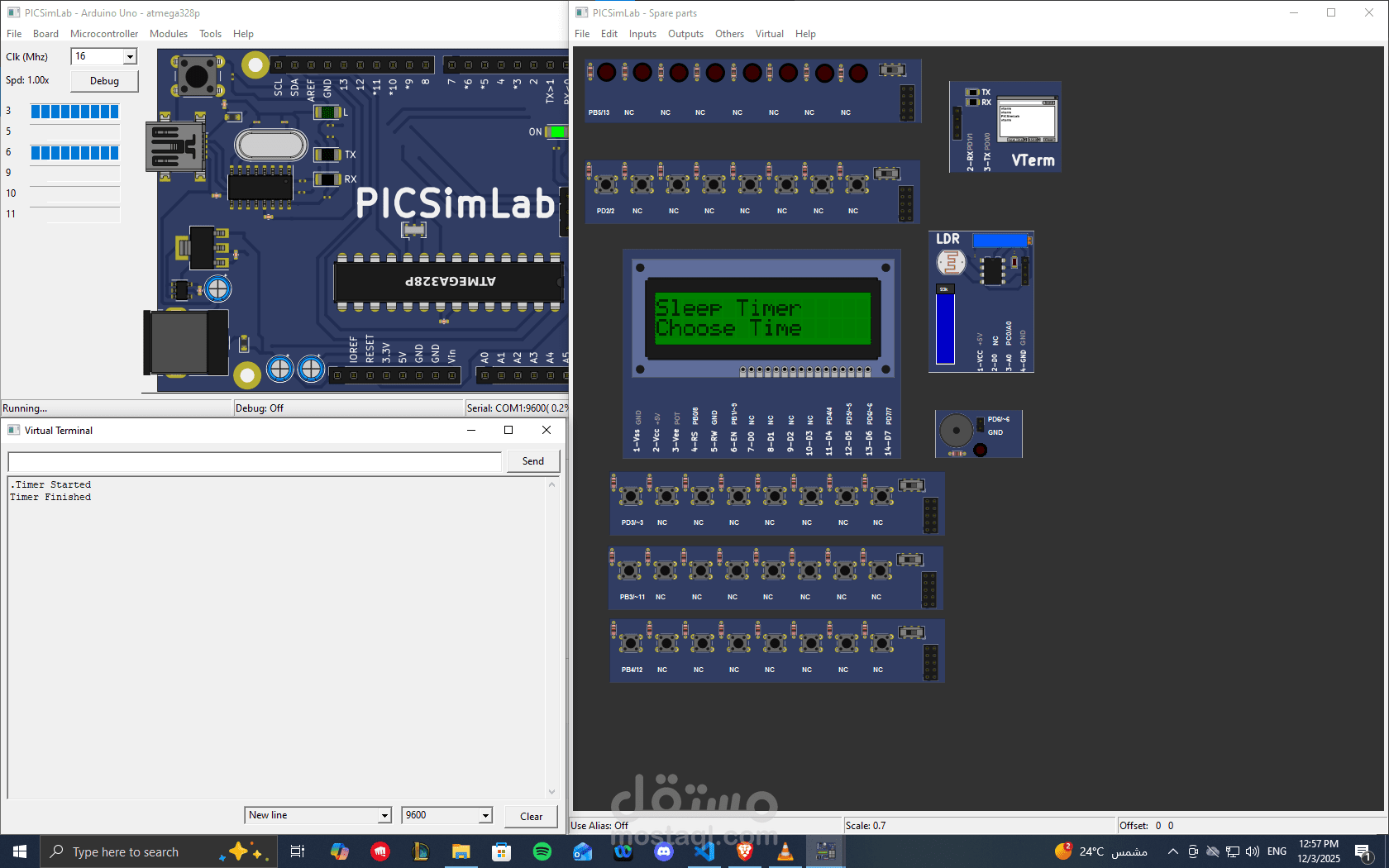Open Help menu in Arduino Uno window
The image size is (1389, 868).
click(x=243, y=34)
